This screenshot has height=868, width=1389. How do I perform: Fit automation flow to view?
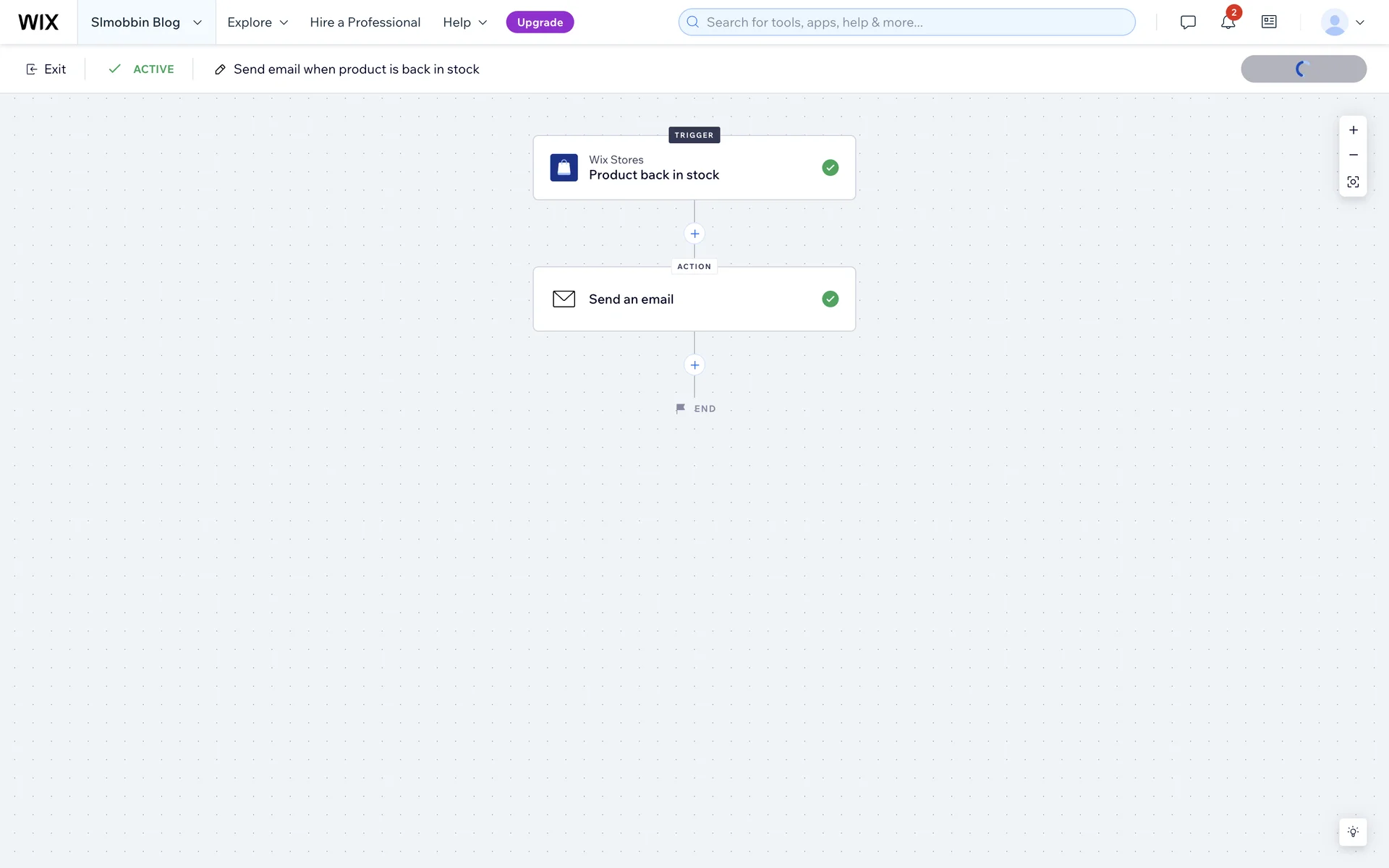(1353, 182)
